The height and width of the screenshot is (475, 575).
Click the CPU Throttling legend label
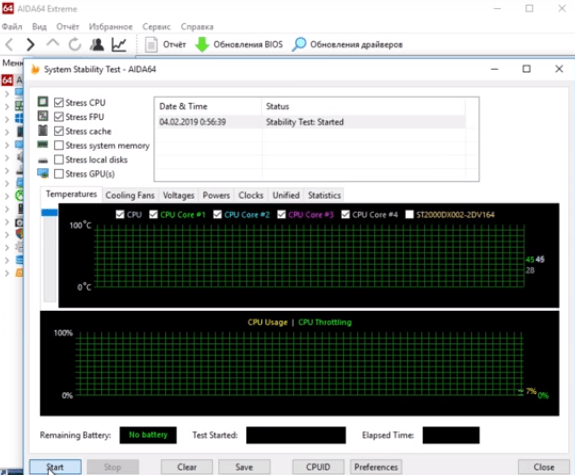pyautogui.click(x=325, y=322)
